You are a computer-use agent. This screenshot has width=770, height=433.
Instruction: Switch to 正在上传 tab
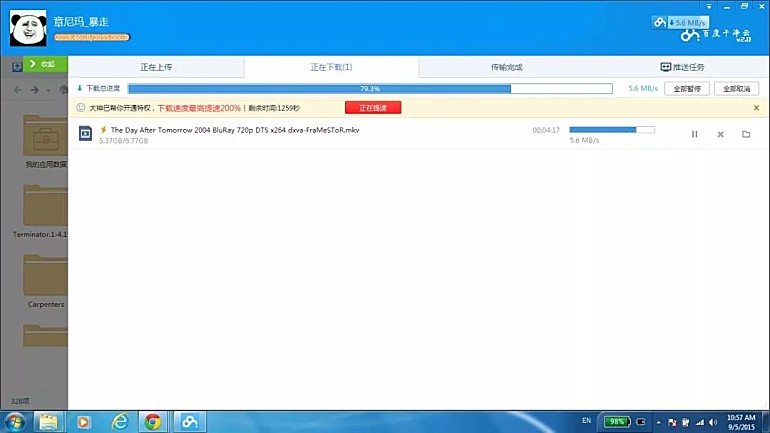156,67
